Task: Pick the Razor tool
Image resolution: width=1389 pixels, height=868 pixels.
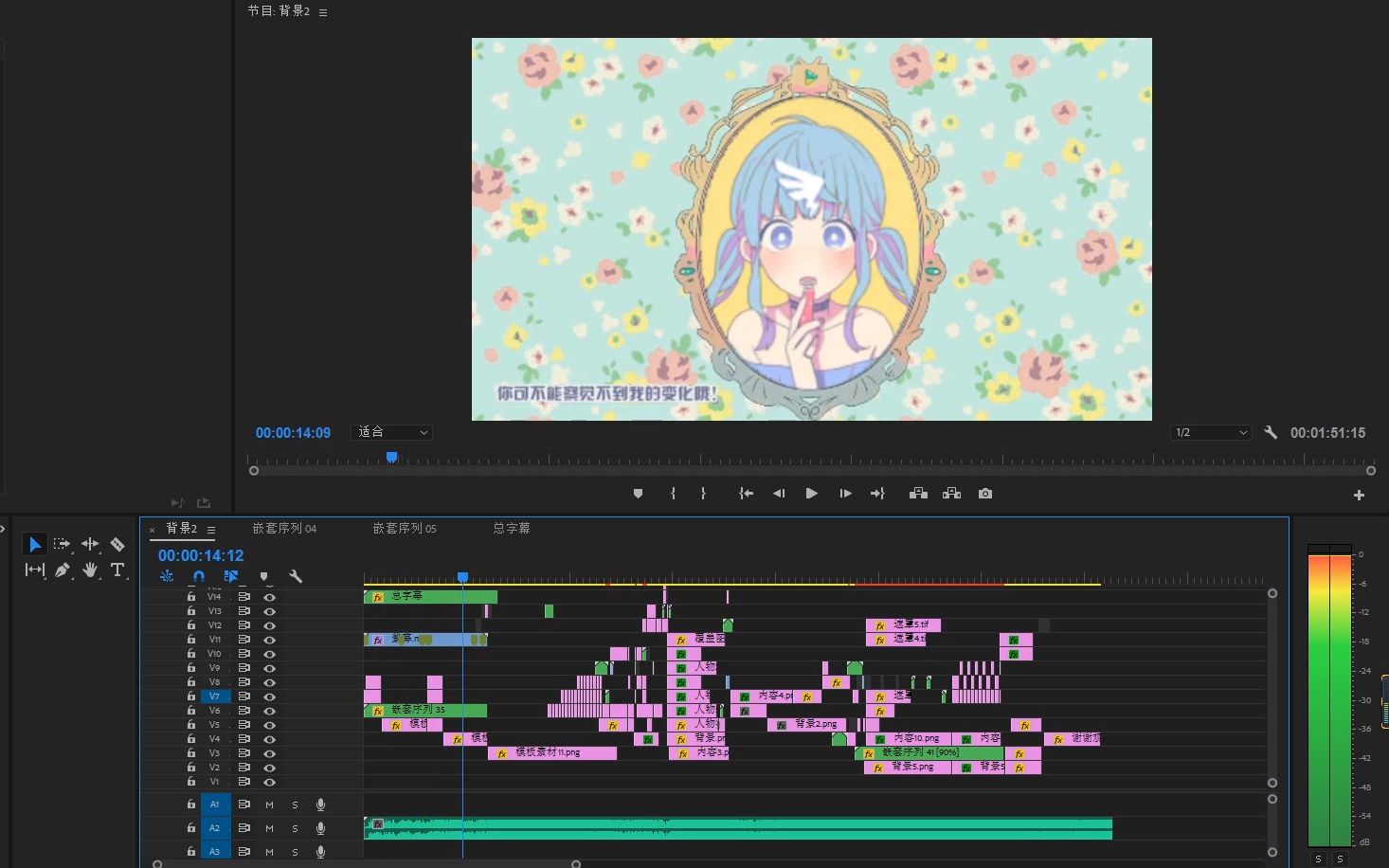Action: pyautogui.click(x=117, y=544)
